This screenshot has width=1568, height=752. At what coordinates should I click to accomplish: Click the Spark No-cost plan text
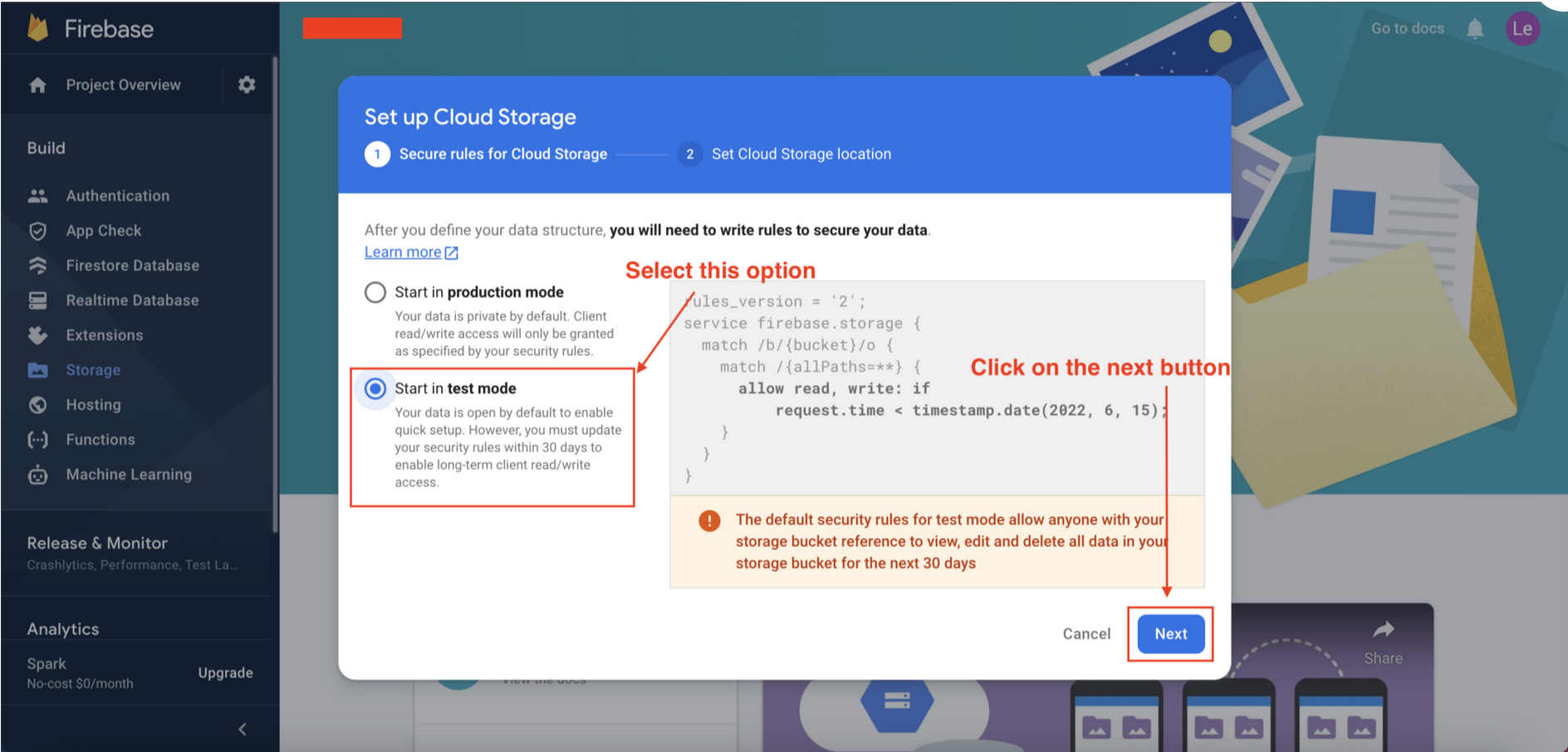coord(80,673)
